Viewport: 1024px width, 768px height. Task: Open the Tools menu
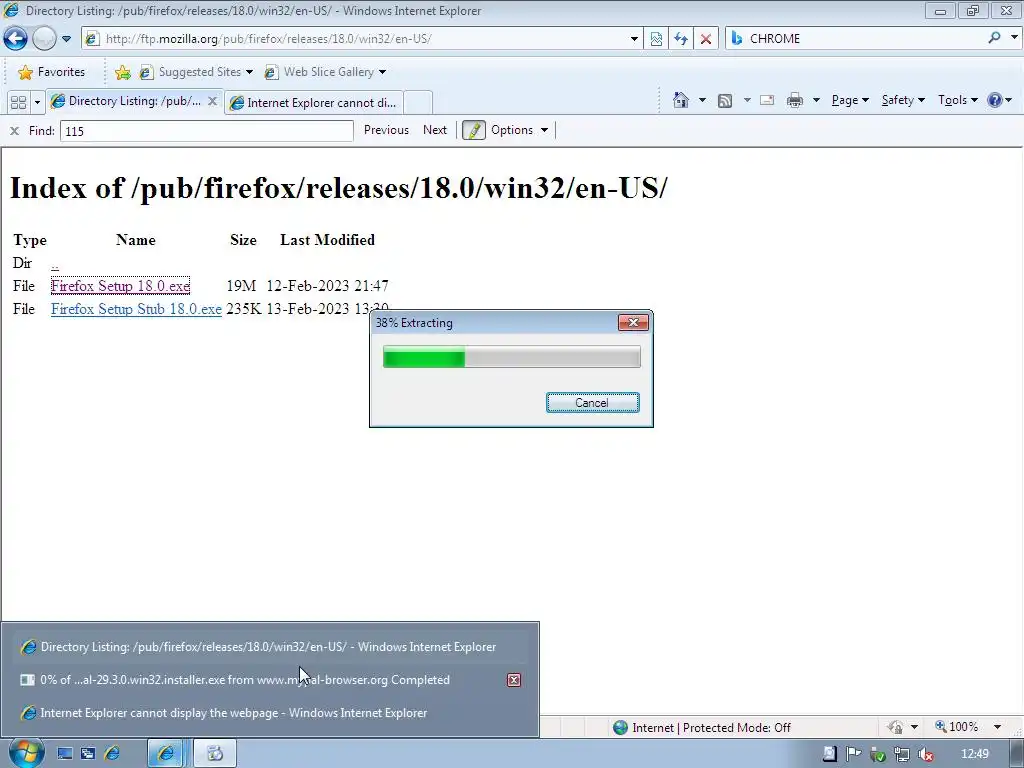pyautogui.click(x=957, y=100)
